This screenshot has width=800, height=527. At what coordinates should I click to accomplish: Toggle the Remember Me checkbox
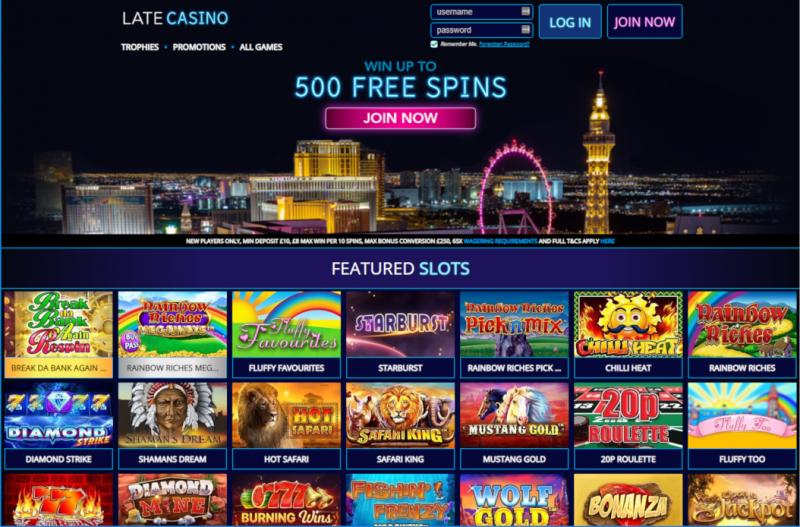(x=434, y=44)
